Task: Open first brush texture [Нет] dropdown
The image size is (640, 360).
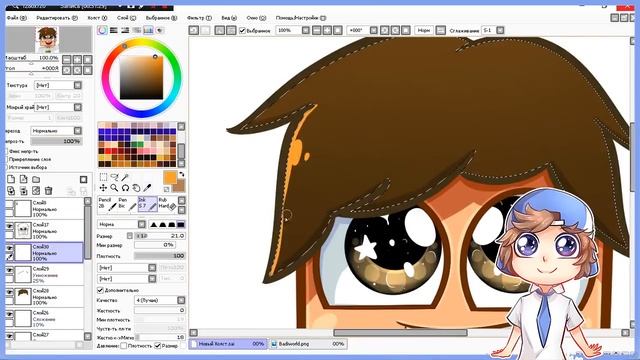Action: pyautogui.click(x=127, y=268)
